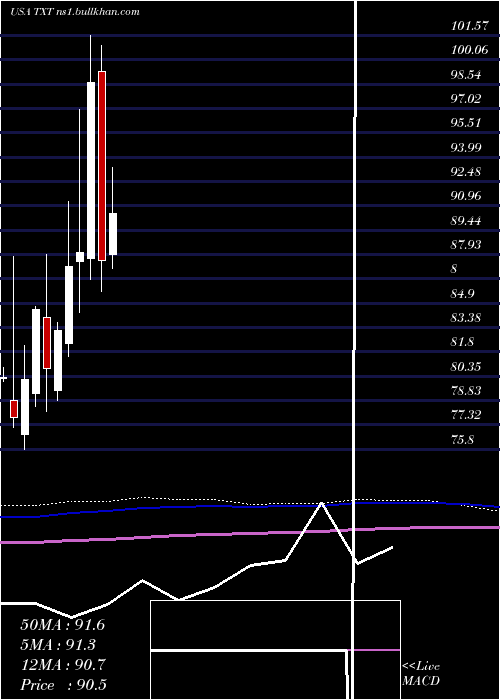Pick the 77.32 price level
The height and width of the screenshot is (700, 500).
(x=466, y=415)
